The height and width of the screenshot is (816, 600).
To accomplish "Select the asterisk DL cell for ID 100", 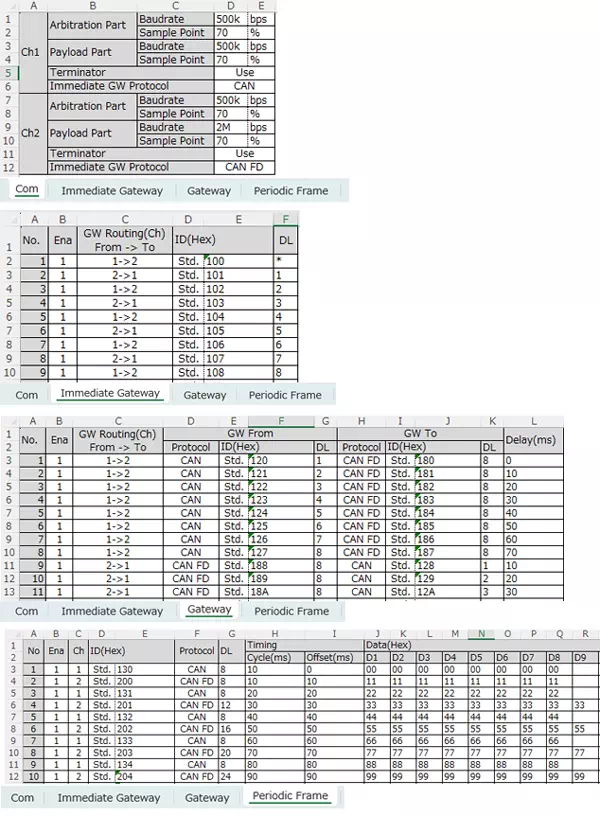I will click(x=286, y=261).
